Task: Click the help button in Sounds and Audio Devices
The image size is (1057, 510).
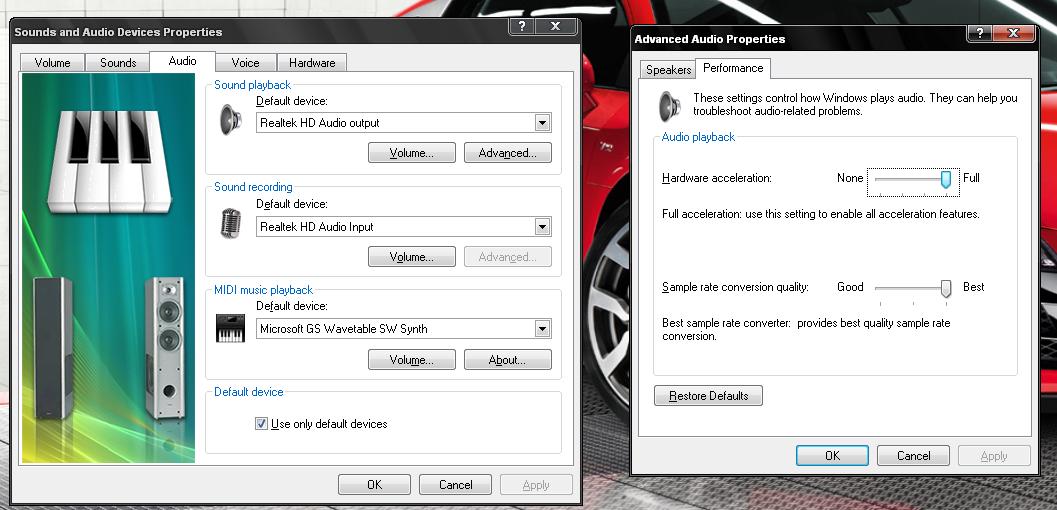Action: coord(522,27)
